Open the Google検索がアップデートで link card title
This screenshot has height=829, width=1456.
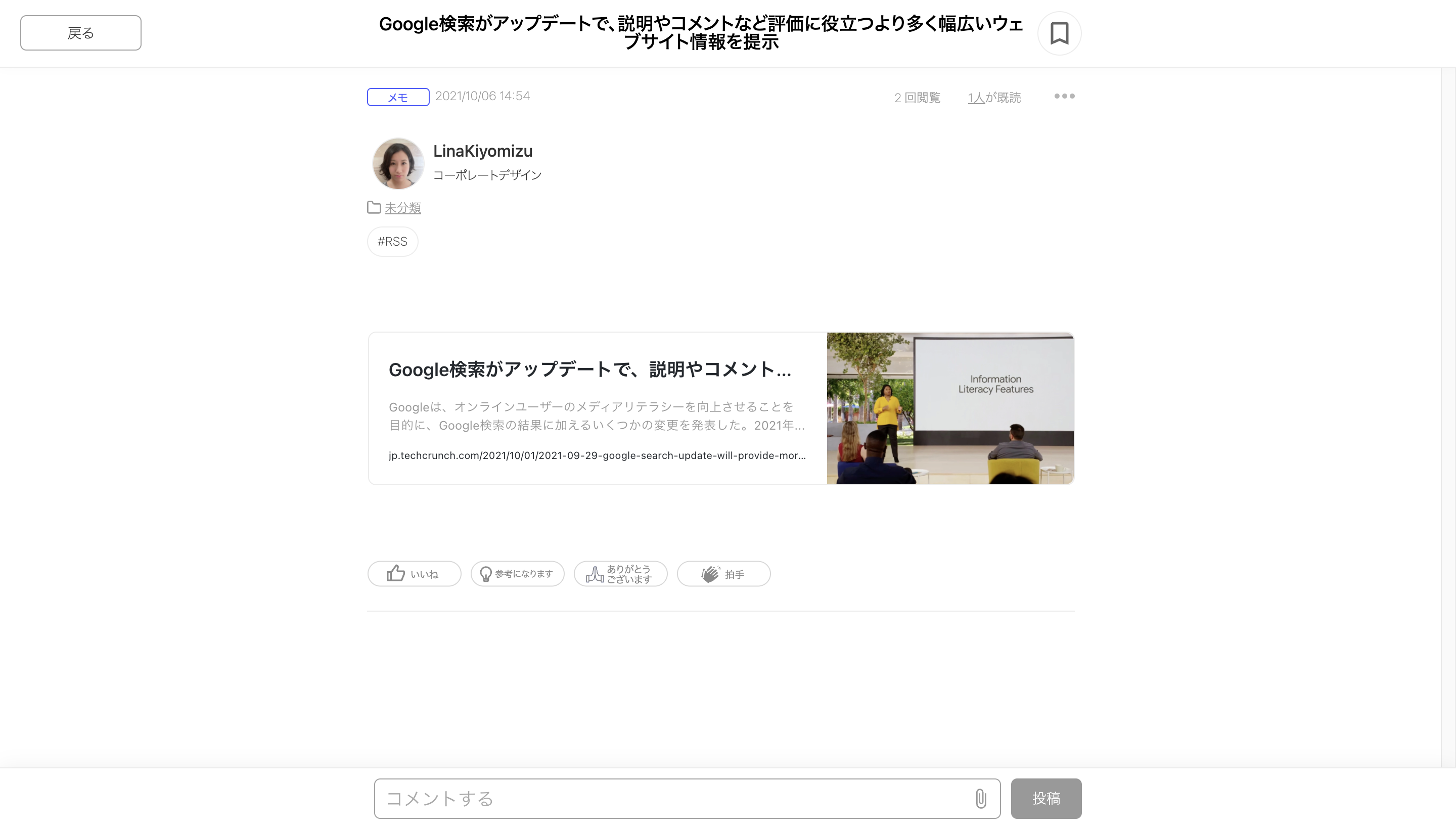[590, 370]
